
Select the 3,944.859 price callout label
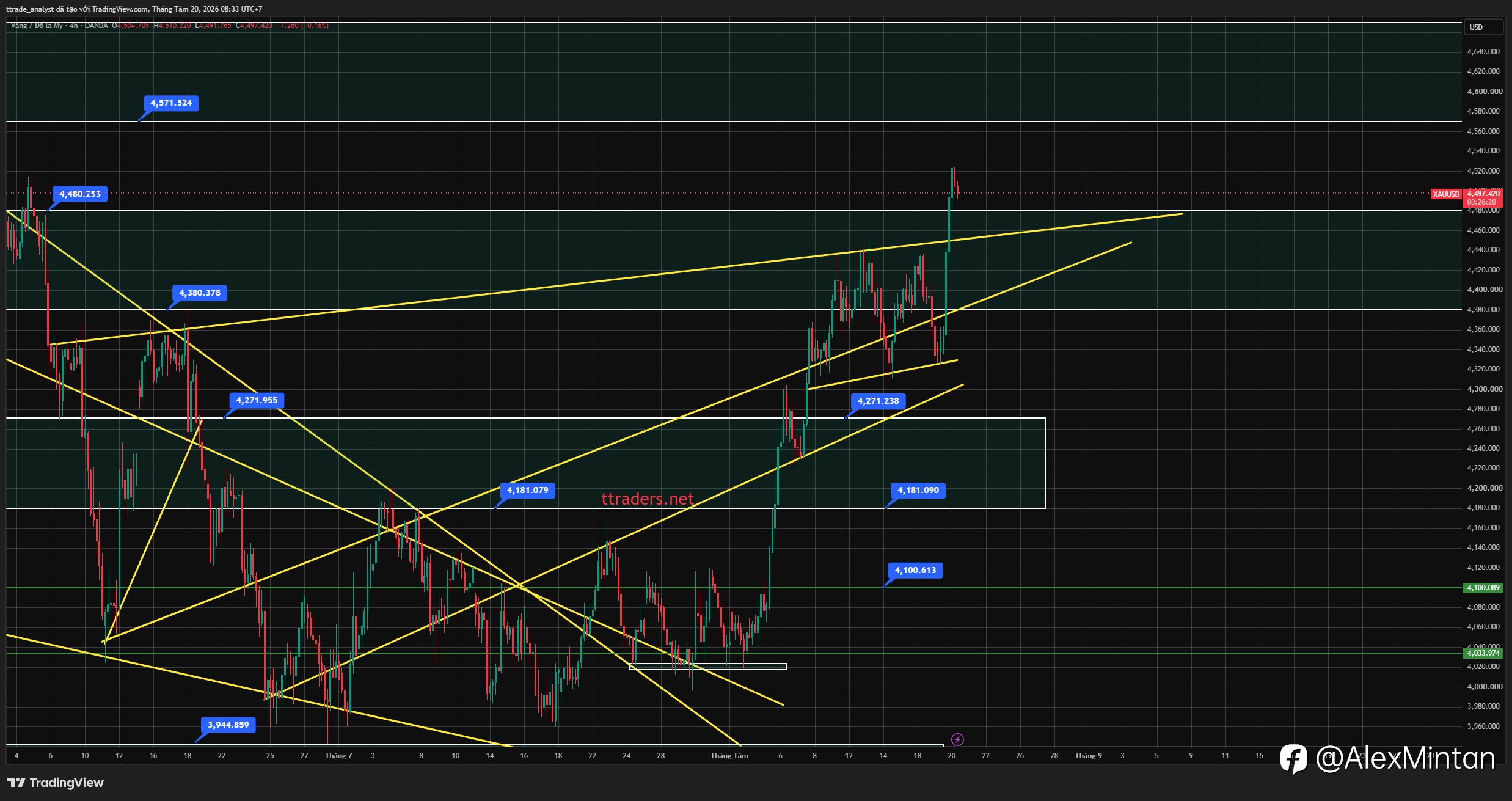coord(228,725)
